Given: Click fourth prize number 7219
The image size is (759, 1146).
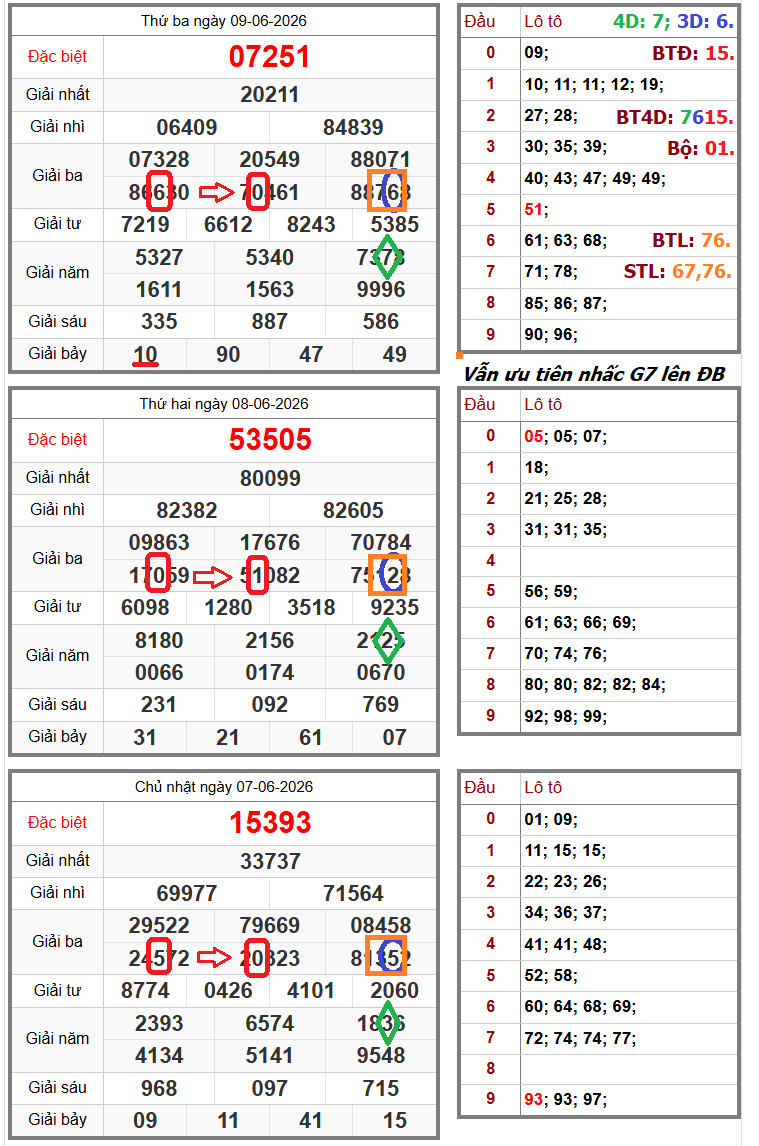Looking at the screenshot, I should pyautogui.click(x=145, y=224).
